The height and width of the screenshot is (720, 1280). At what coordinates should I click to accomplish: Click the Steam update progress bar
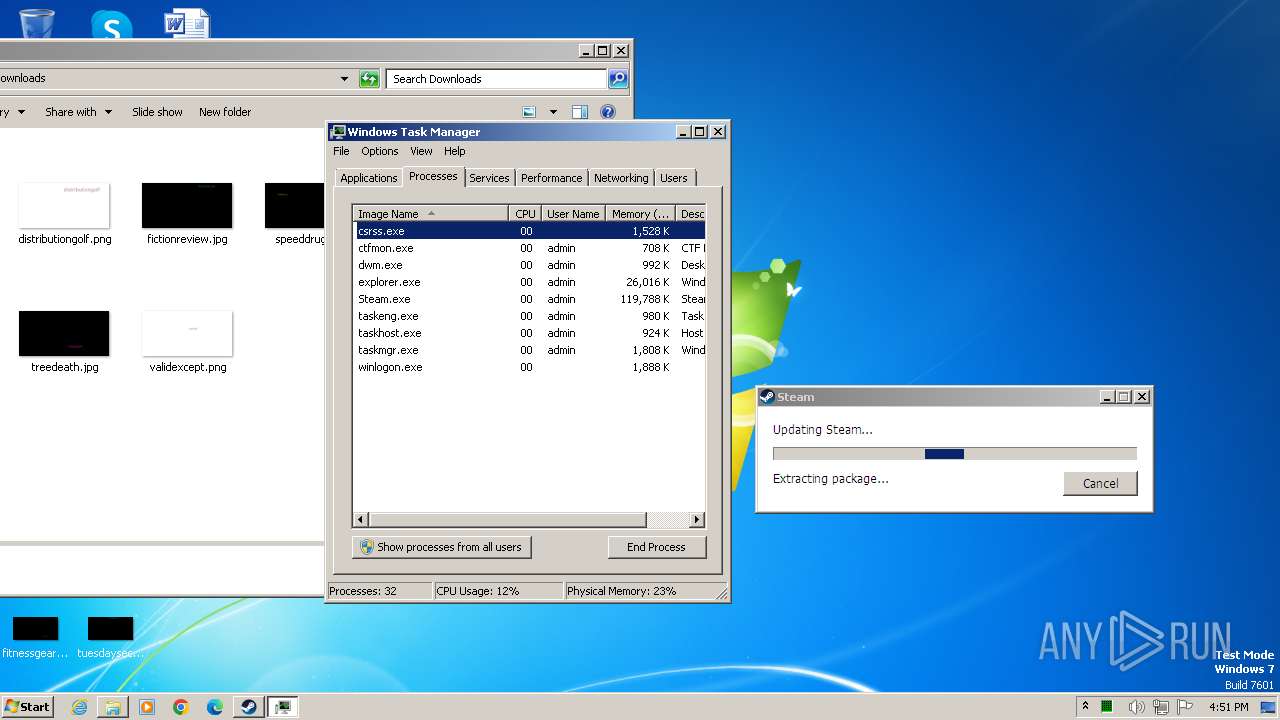pos(955,454)
